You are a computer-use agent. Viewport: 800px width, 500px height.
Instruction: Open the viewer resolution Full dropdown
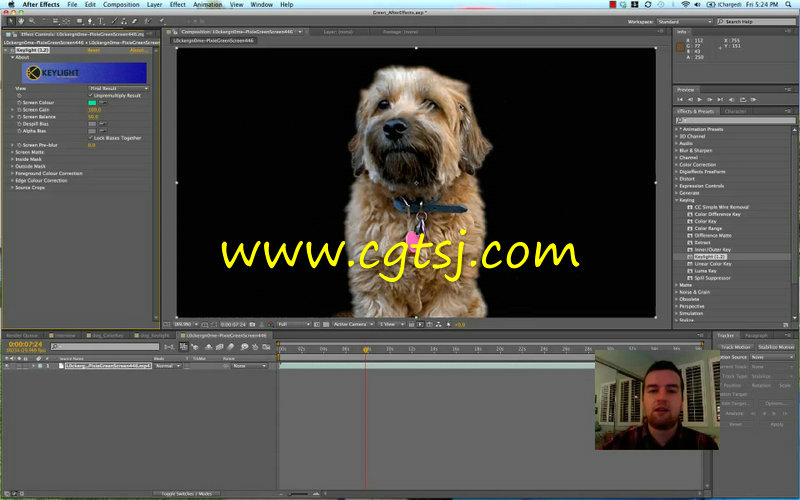[x=294, y=324]
